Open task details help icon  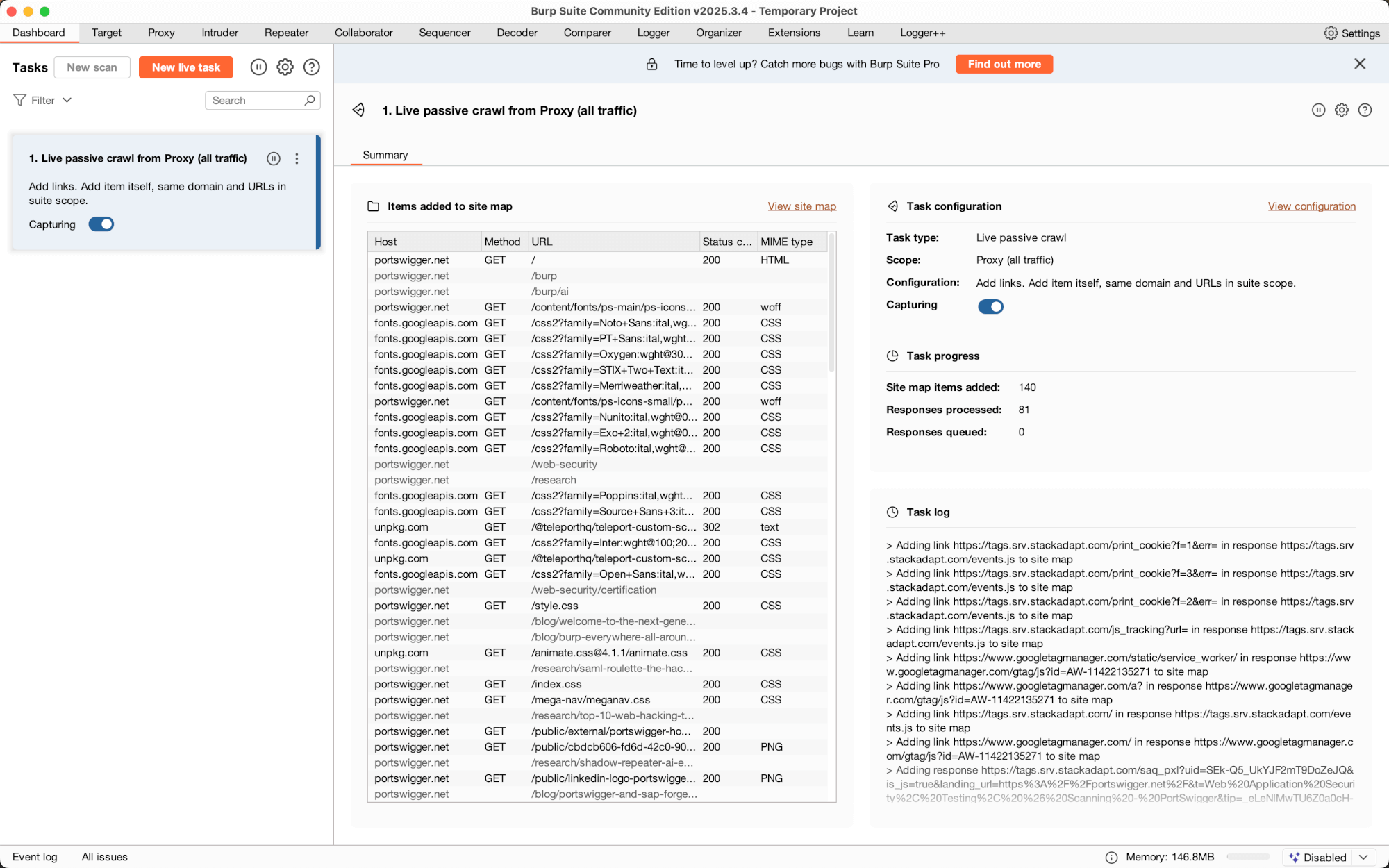point(1365,110)
